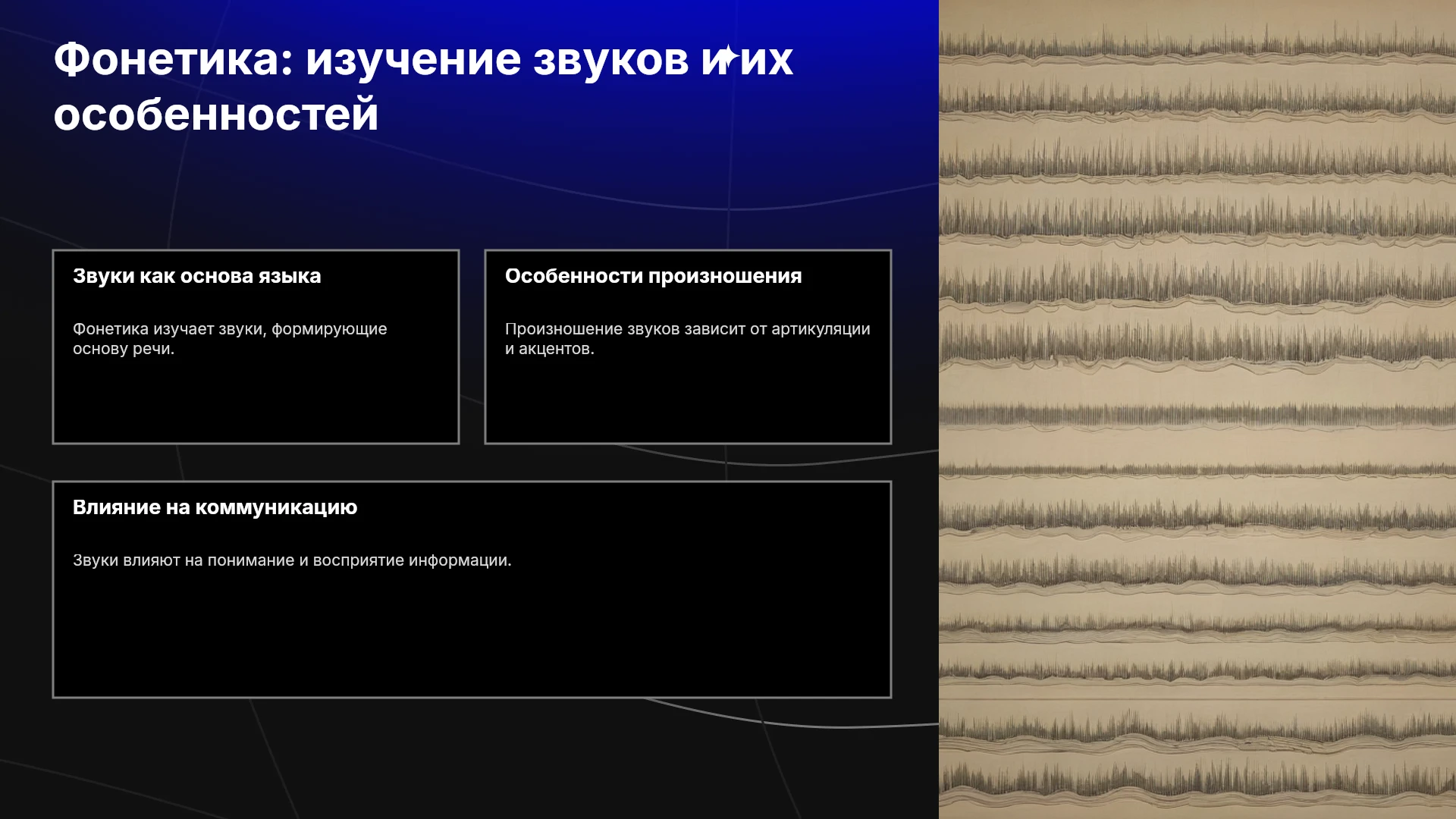Click the word 'изучение' in the slide title
This screenshot has width=1456, height=819.
pos(413,59)
